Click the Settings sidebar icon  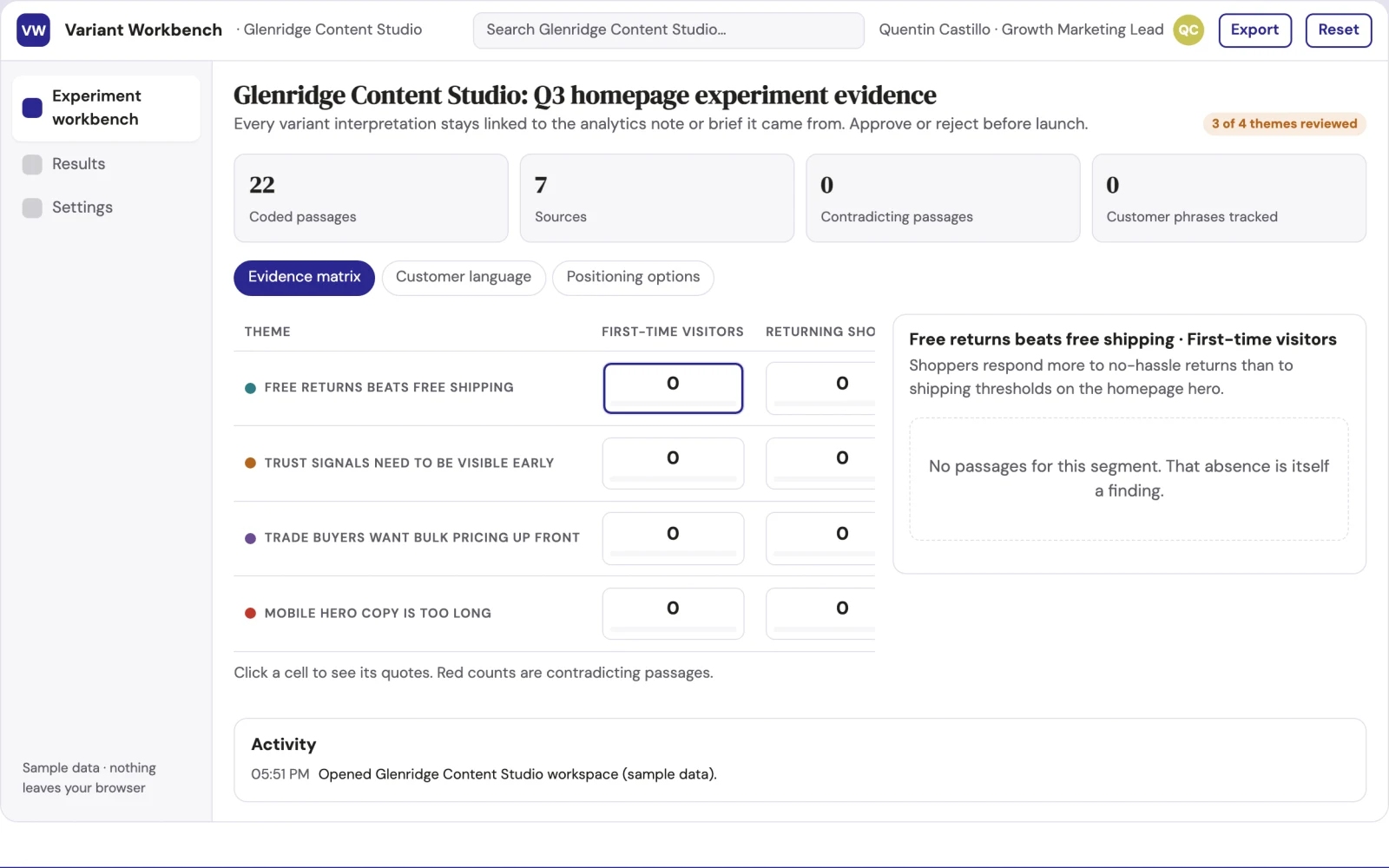pos(32,207)
